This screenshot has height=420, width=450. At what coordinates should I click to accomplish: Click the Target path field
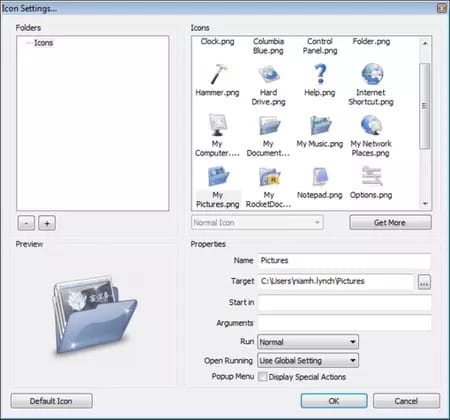[336, 281]
